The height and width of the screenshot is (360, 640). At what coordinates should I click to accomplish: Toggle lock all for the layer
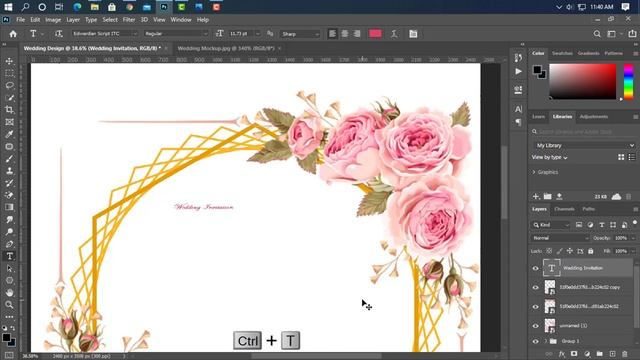(591, 251)
